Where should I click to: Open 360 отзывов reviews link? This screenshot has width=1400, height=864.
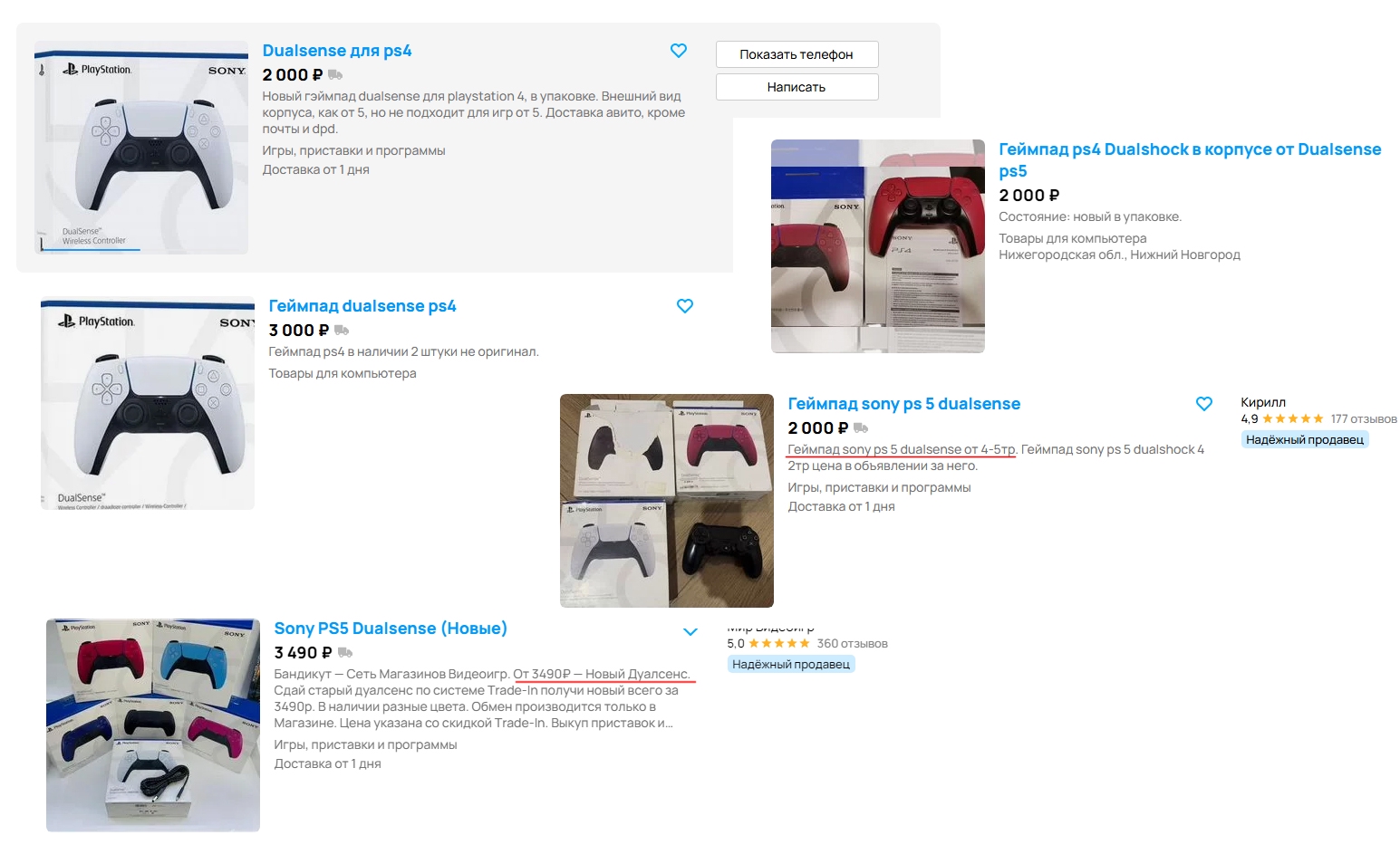click(852, 644)
